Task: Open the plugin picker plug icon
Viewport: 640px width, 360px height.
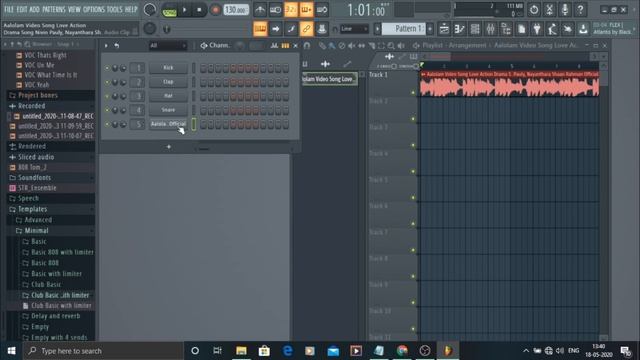Action: [537, 29]
